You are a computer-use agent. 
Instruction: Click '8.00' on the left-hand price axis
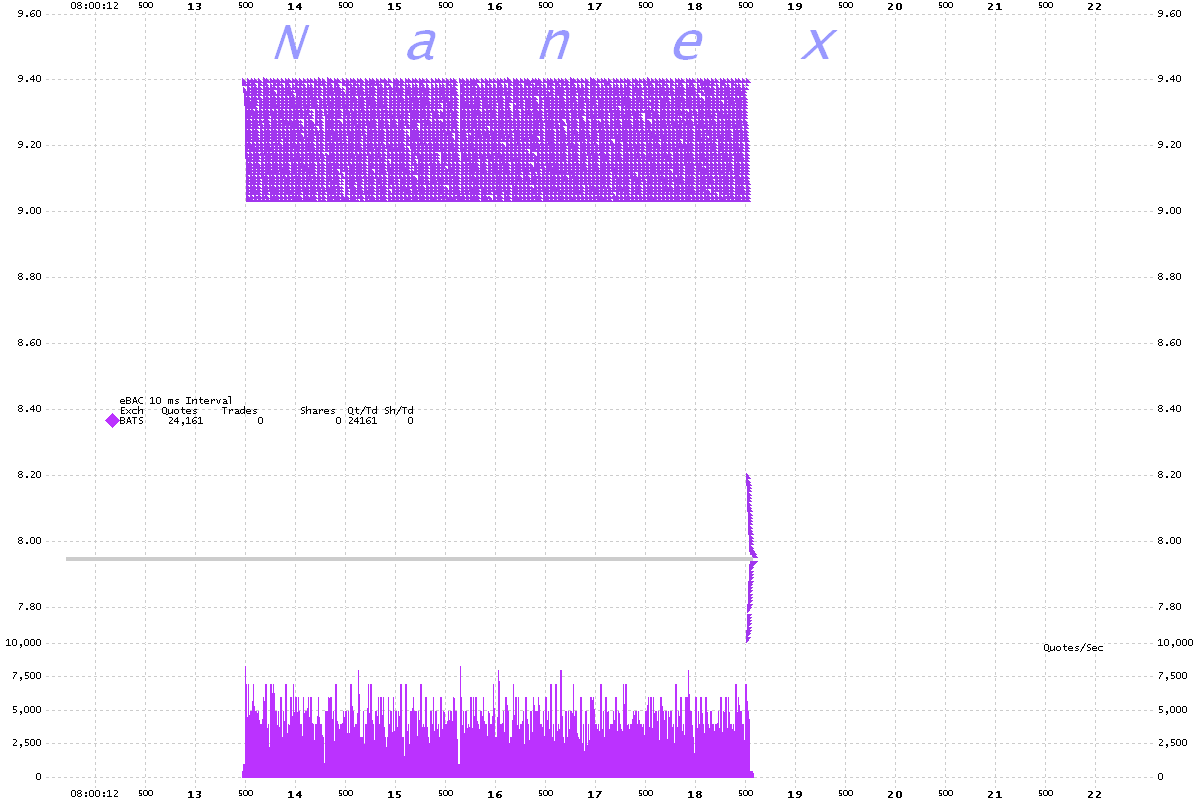pos(28,541)
